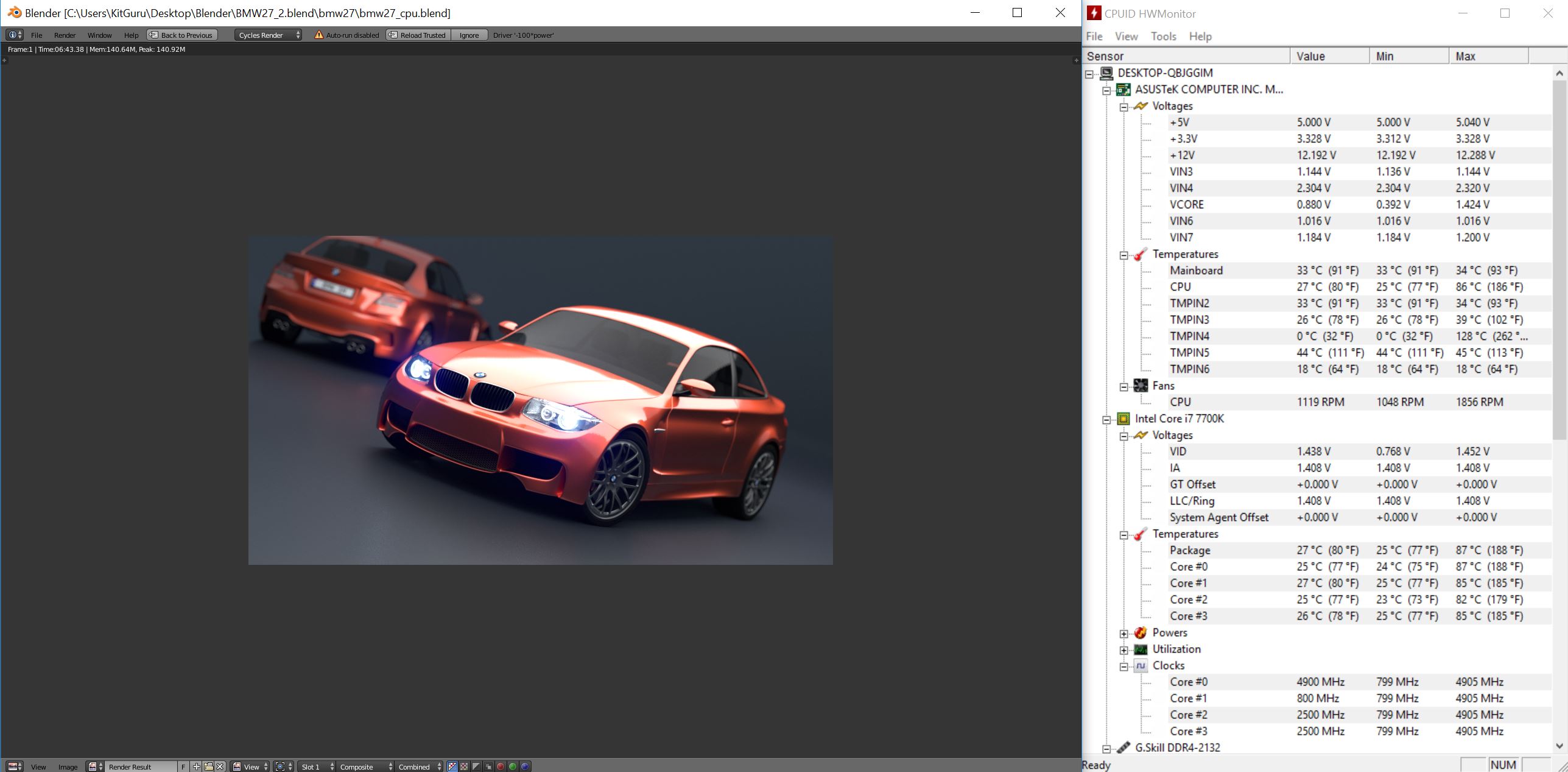Toggle the red channel display
The width and height of the screenshot is (1568, 772).
pos(500,767)
